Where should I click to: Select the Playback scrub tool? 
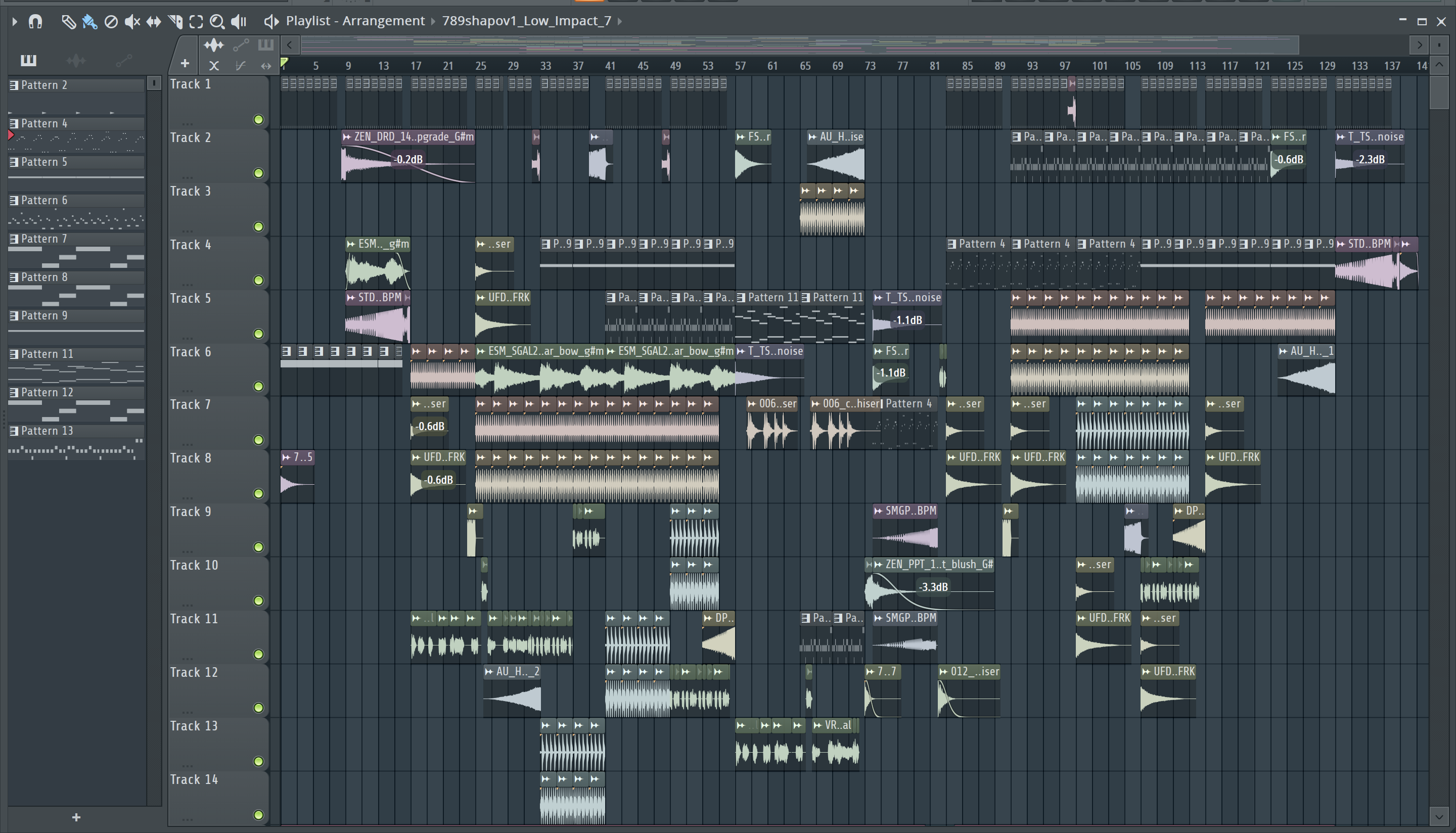pos(239,22)
